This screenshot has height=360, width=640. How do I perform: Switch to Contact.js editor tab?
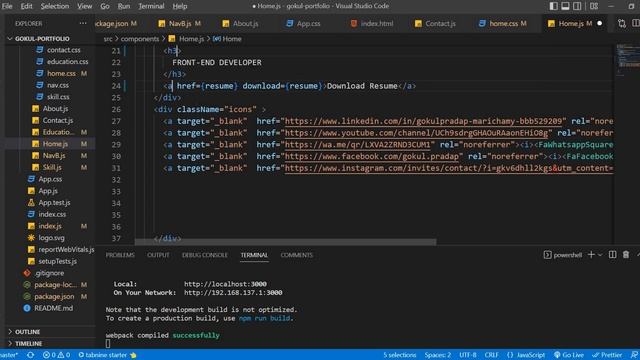click(x=435, y=24)
